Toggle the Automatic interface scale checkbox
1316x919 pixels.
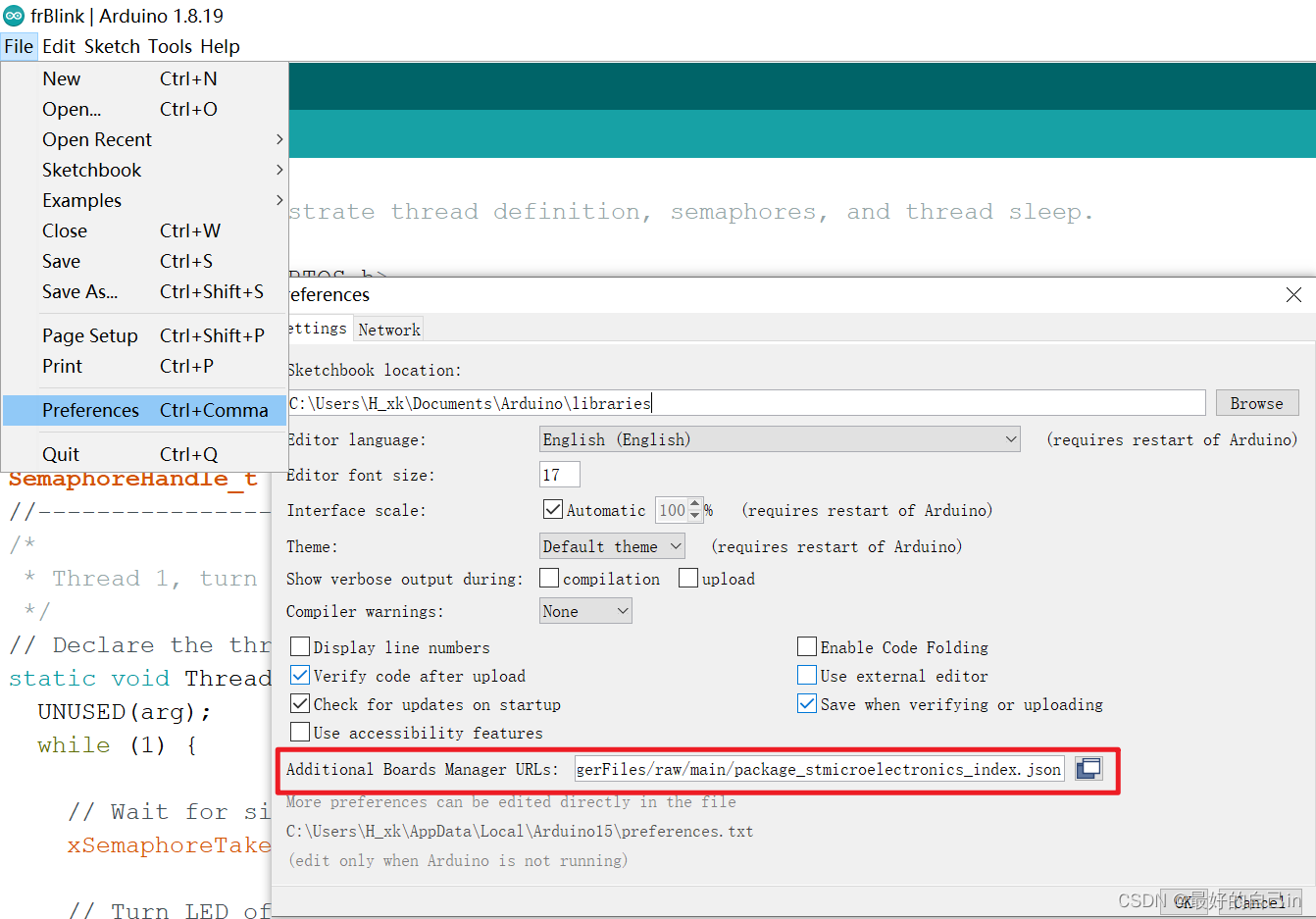pyautogui.click(x=552, y=510)
